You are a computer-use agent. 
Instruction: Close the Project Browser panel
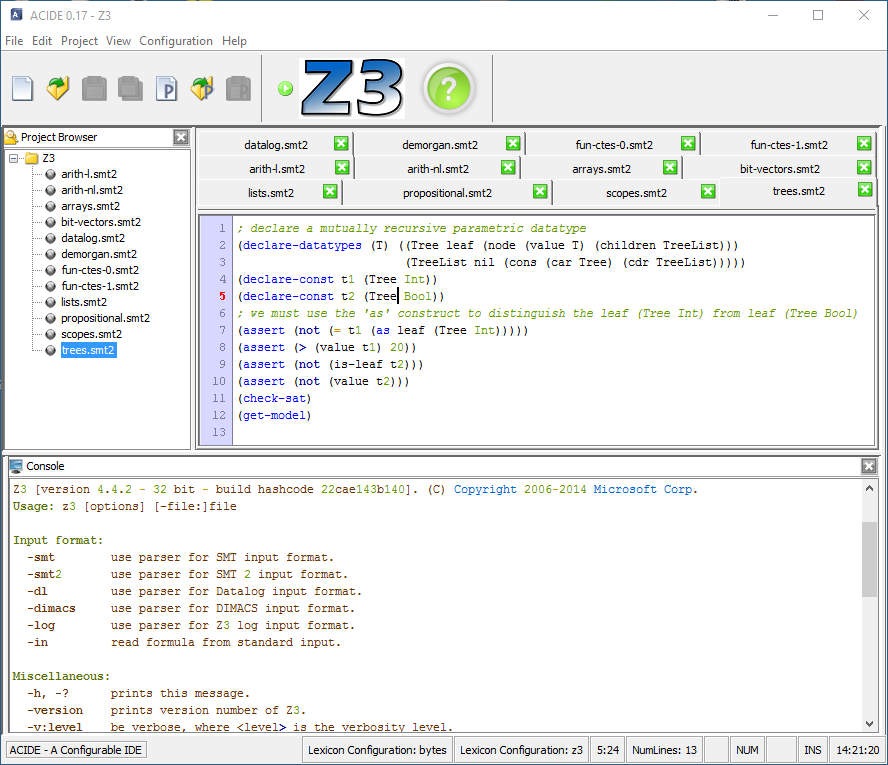(x=181, y=137)
